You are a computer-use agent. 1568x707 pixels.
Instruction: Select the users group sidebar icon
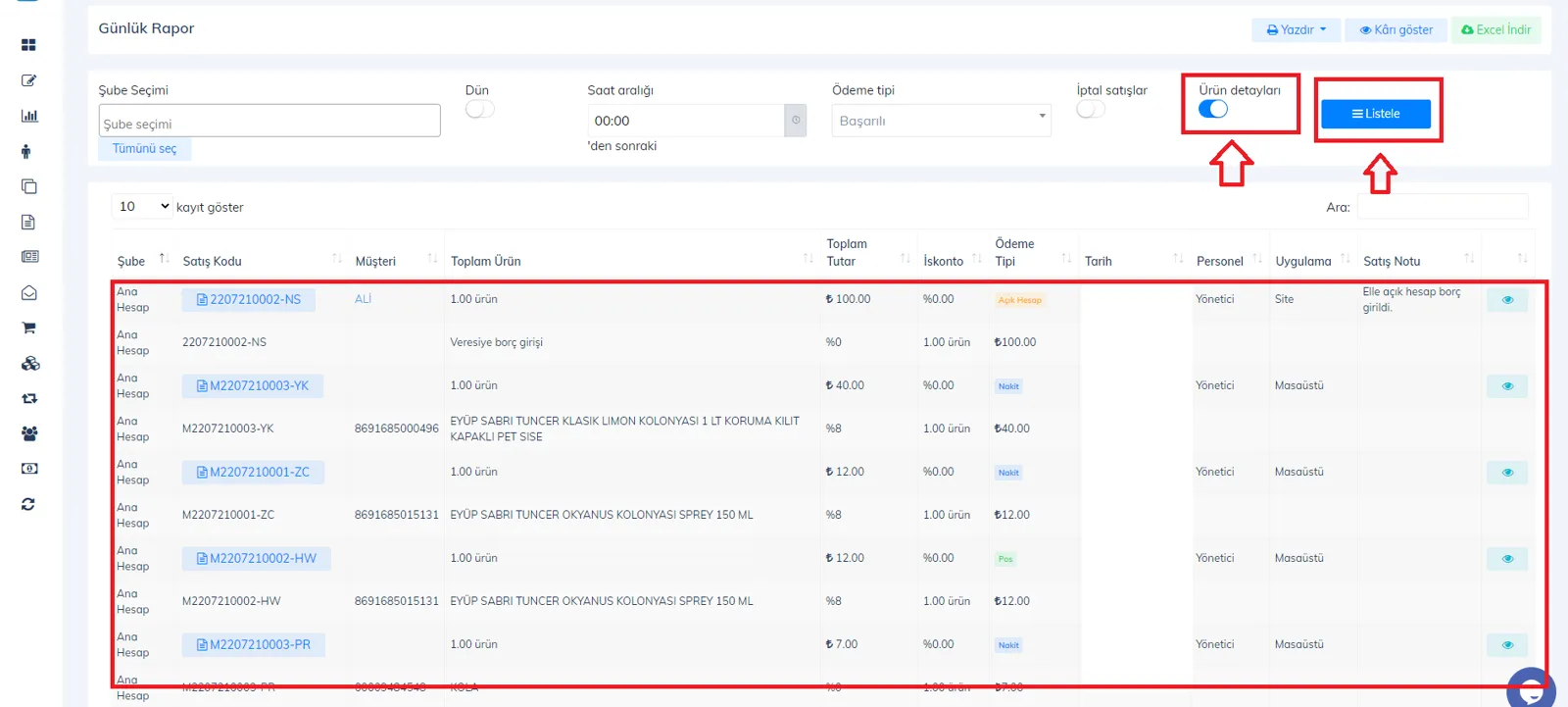29,433
